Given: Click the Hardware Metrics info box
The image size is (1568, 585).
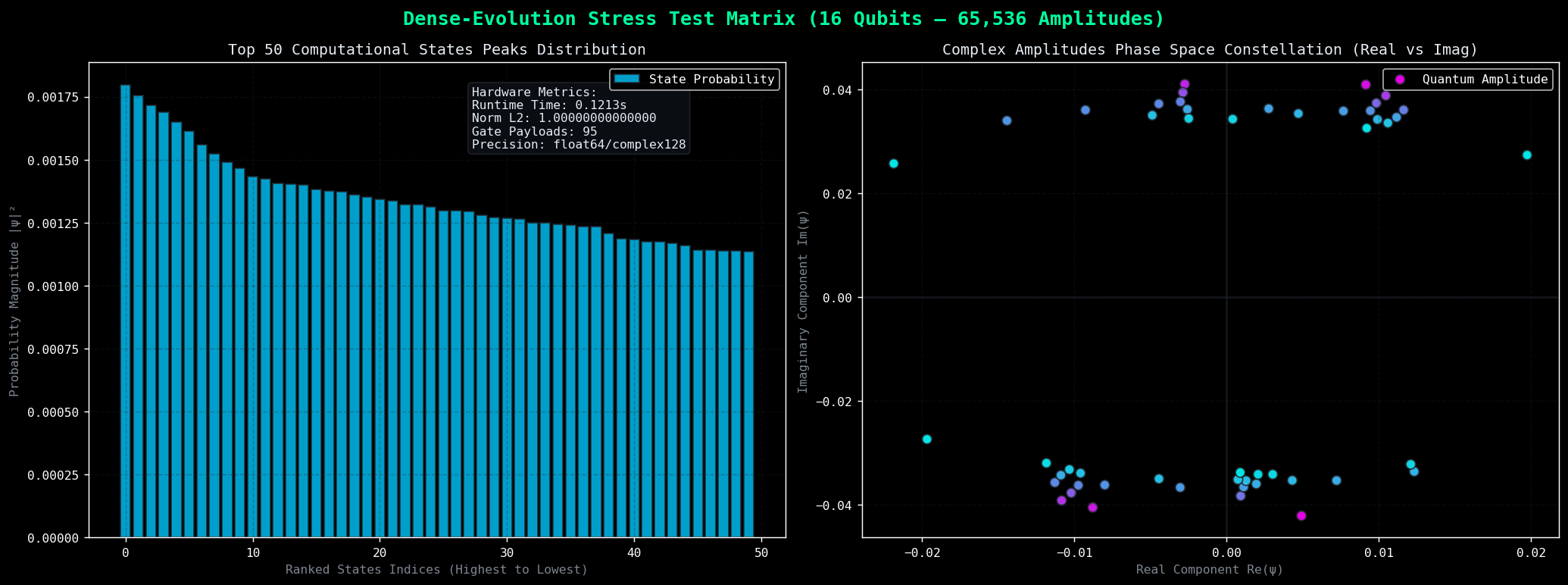Looking at the screenshot, I should pos(579,119).
